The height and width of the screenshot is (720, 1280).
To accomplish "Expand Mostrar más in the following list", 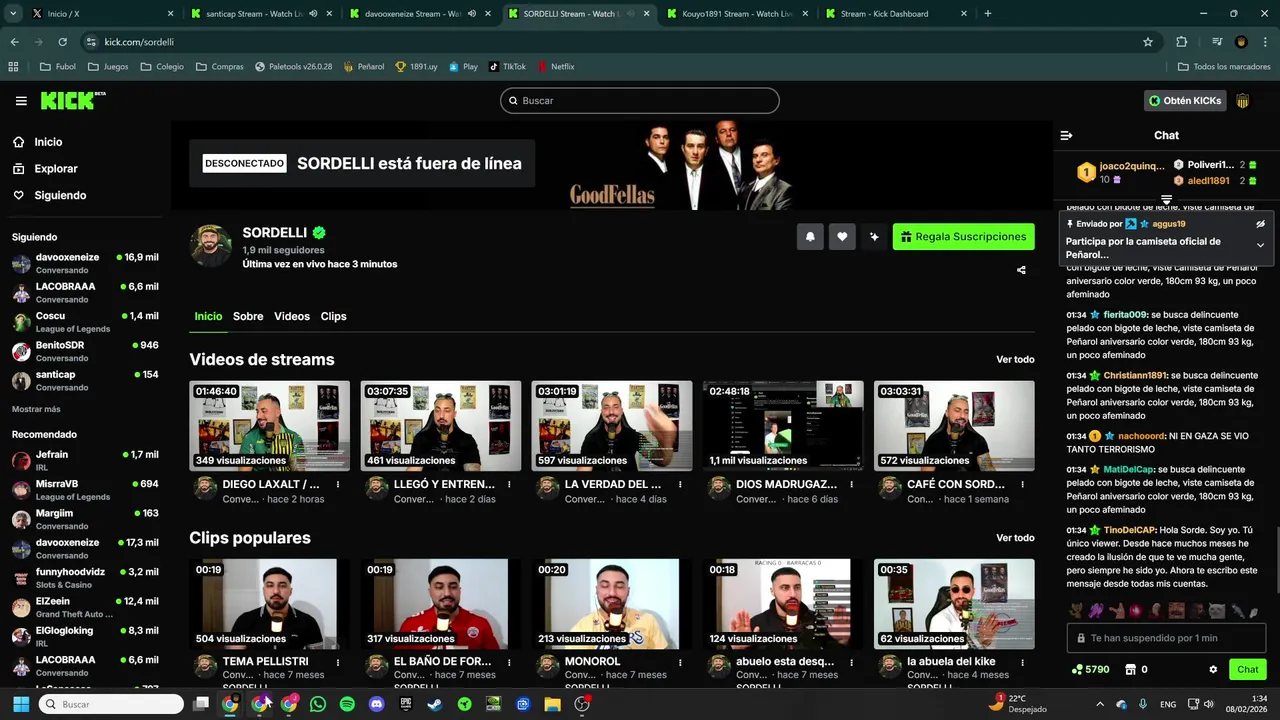I will tap(36, 409).
